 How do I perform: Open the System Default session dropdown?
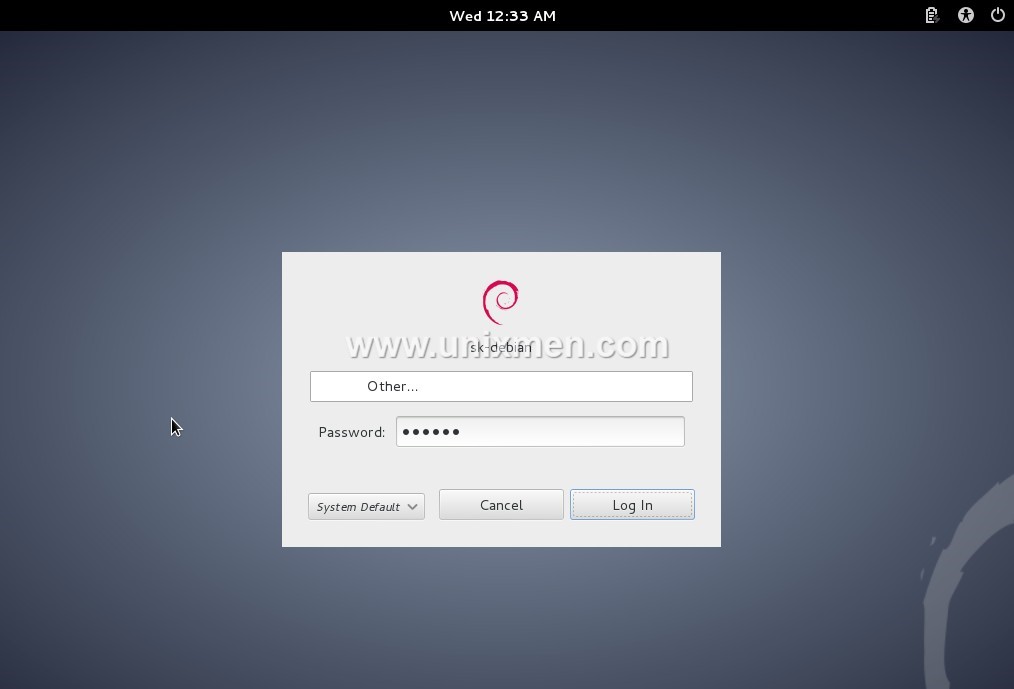[x=366, y=507]
